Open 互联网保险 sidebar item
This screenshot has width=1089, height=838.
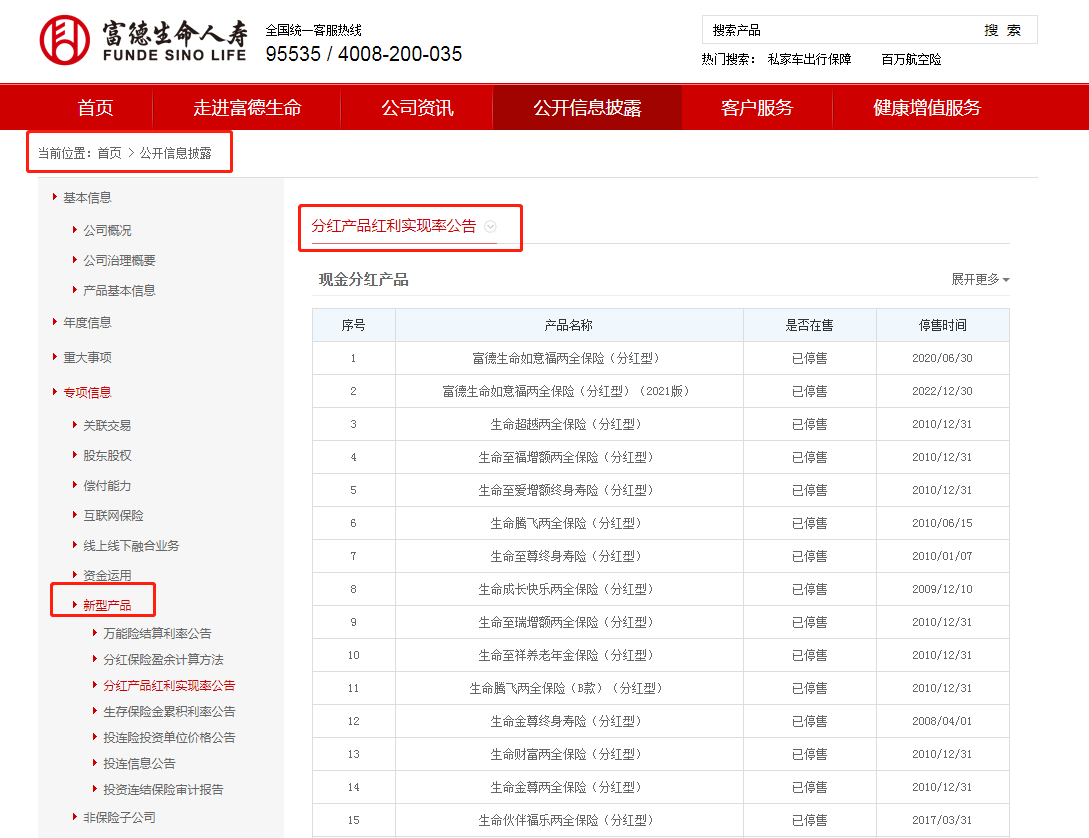coord(113,515)
